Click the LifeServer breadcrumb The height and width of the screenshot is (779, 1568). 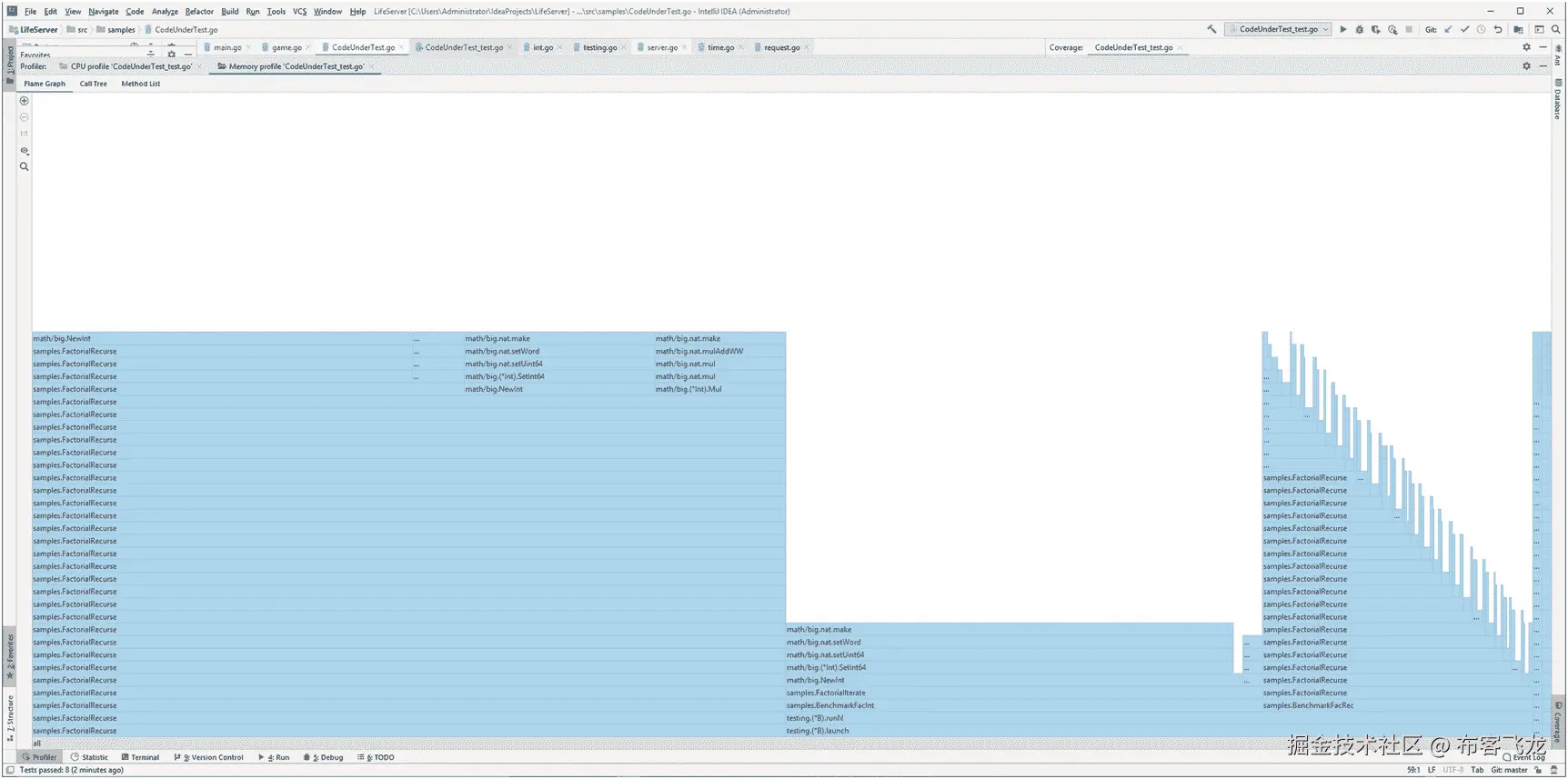pos(34,30)
